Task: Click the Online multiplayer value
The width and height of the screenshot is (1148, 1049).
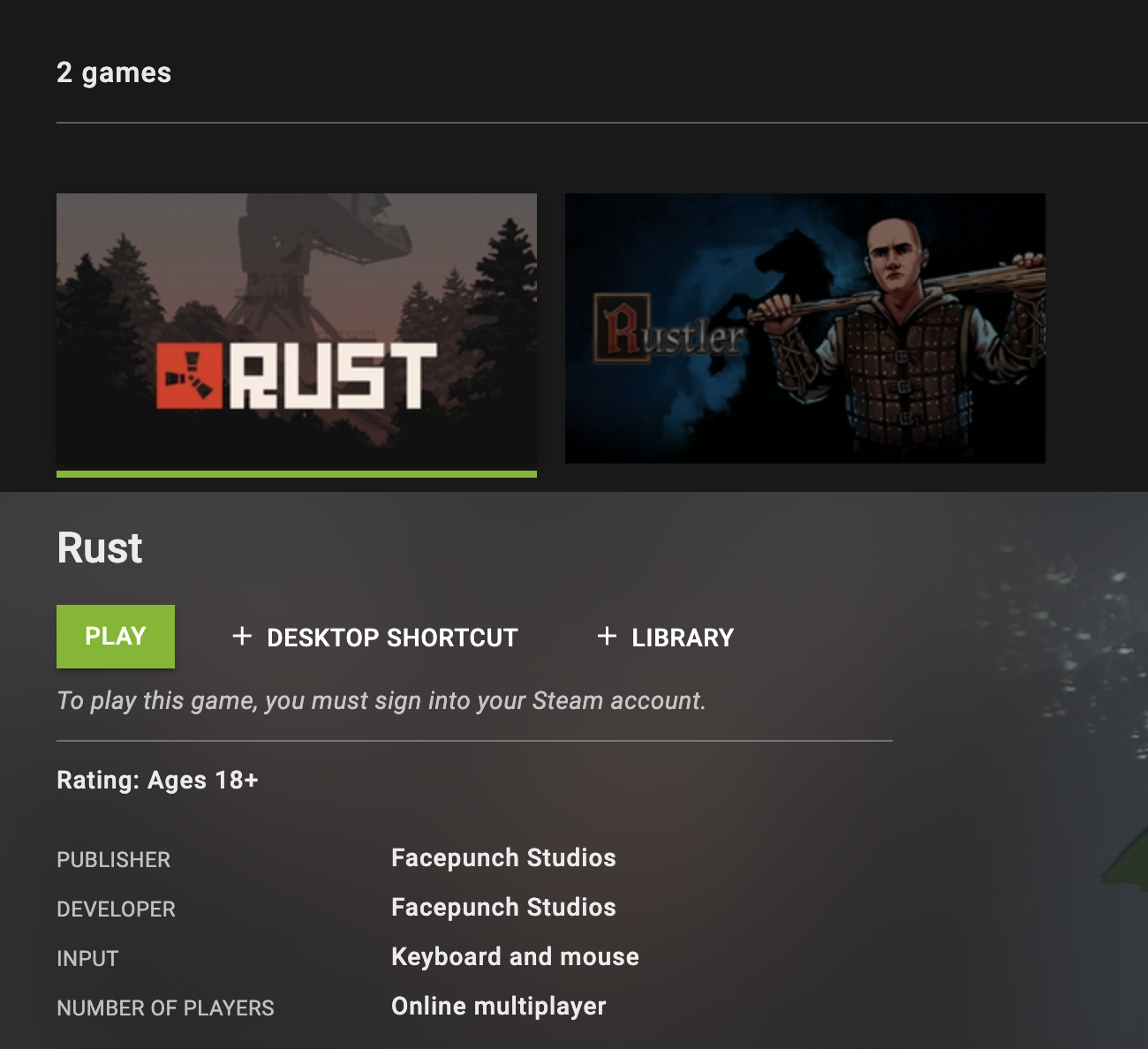Action: click(x=499, y=1007)
